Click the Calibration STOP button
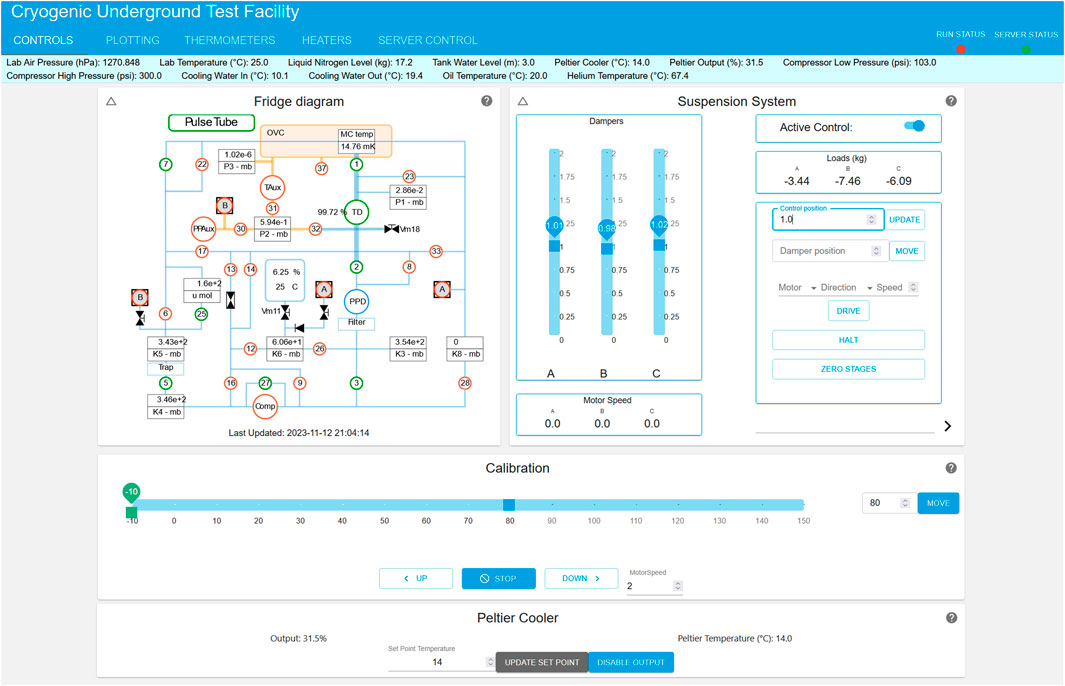Image resolution: width=1065 pixels, height=686 pixels. click(499, 579)
